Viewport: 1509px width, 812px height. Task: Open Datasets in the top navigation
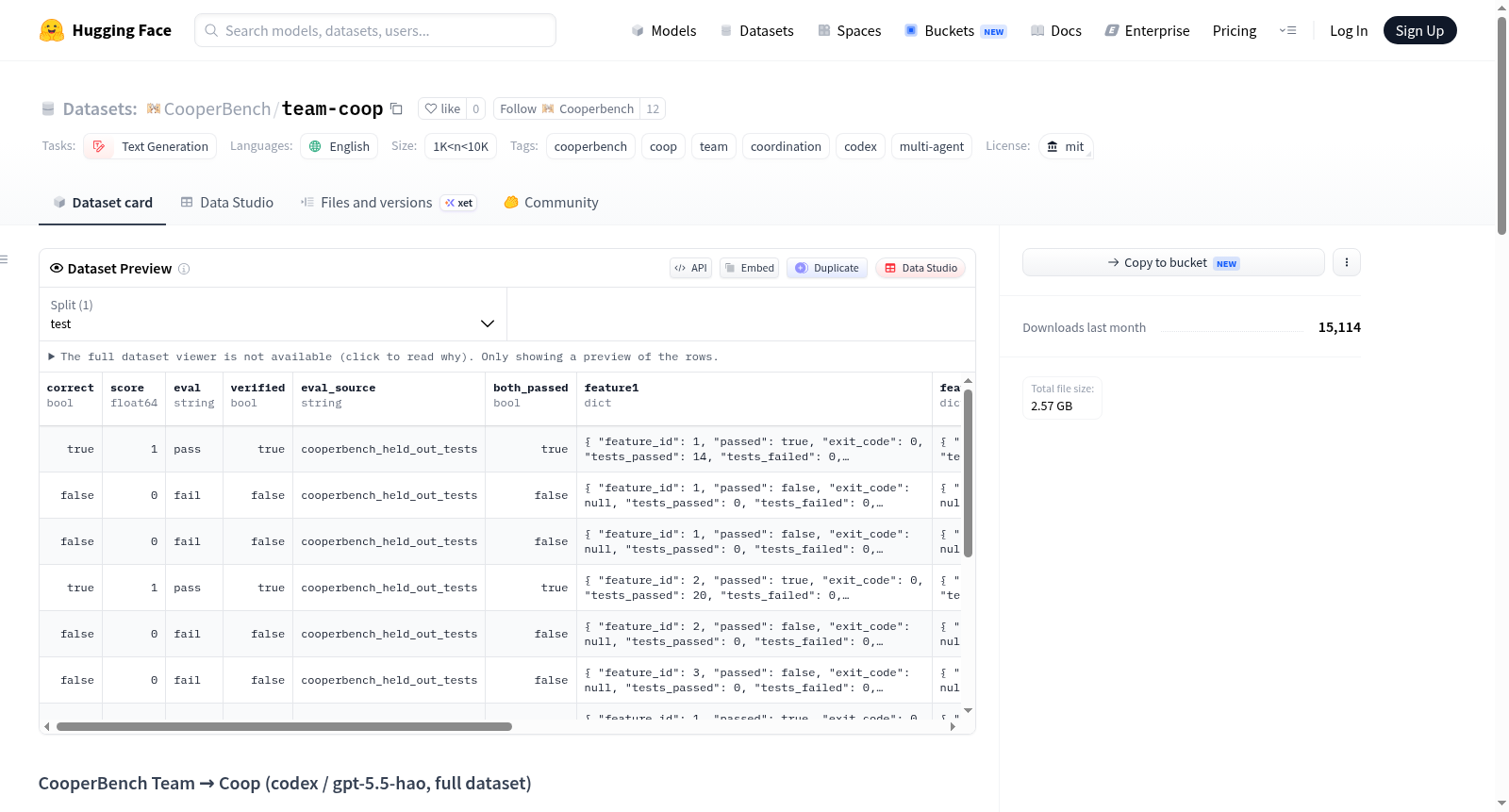pos(756,30)
